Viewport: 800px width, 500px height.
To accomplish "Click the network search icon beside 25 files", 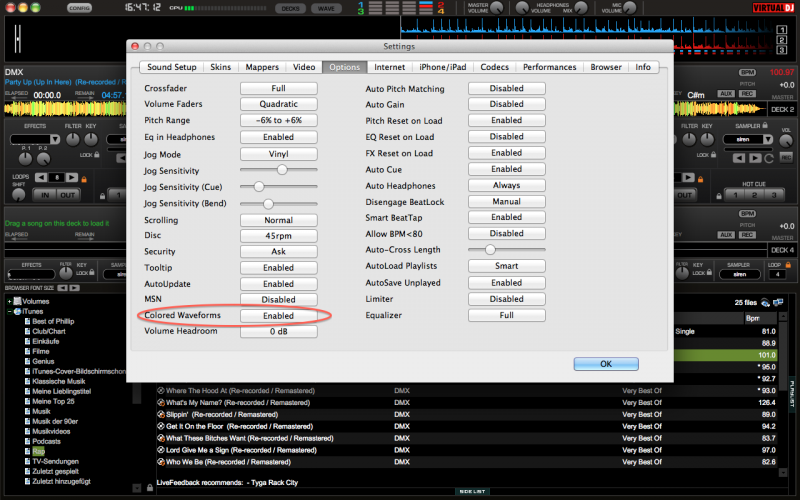I will (765, 303).
